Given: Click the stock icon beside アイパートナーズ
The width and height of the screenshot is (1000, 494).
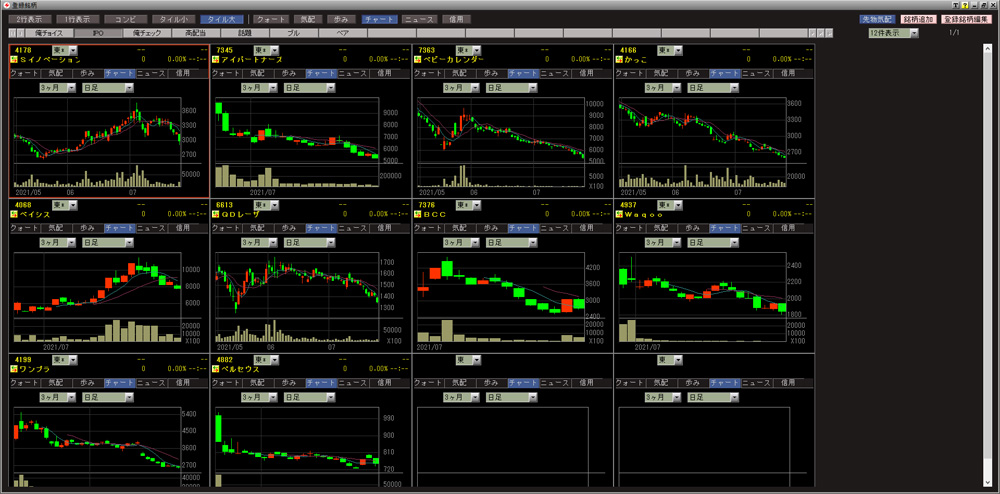Looking at the screenshot, I should point(215,60).
